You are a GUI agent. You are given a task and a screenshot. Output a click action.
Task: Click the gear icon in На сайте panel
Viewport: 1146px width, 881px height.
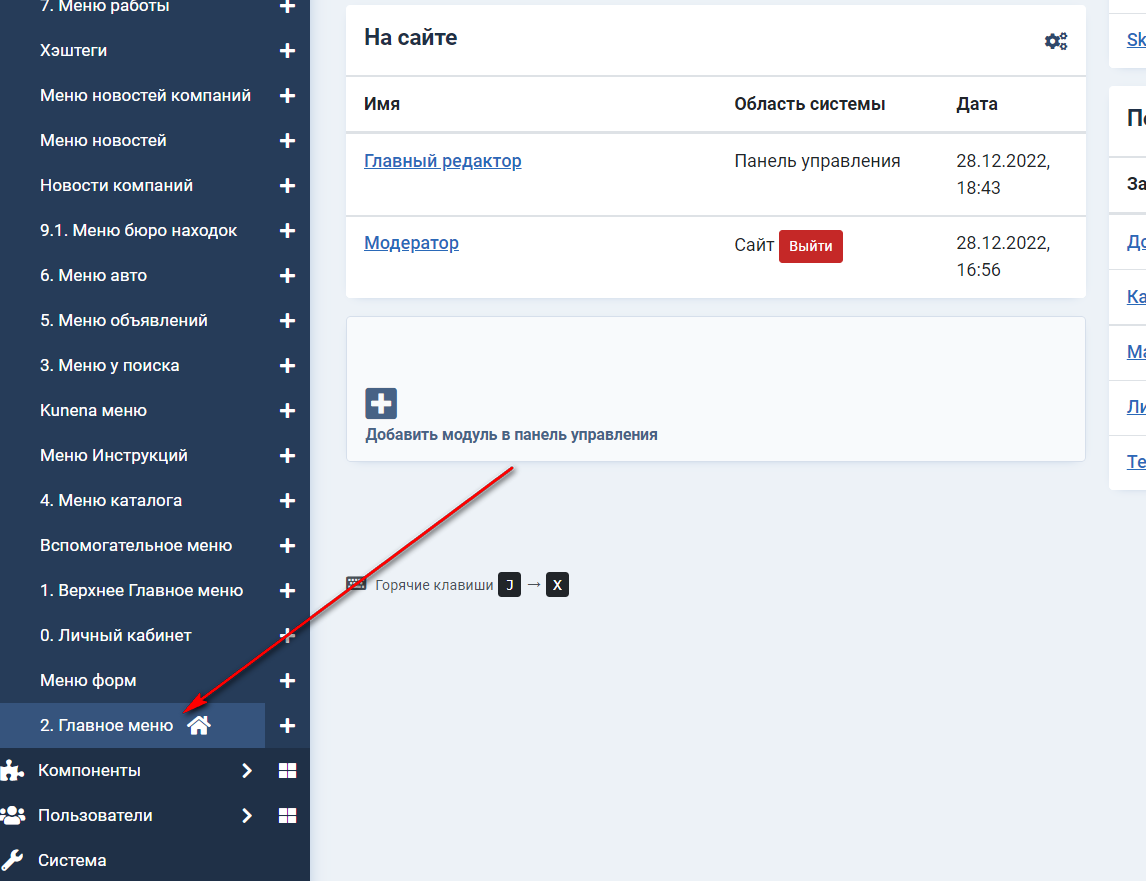[1056, 41]
